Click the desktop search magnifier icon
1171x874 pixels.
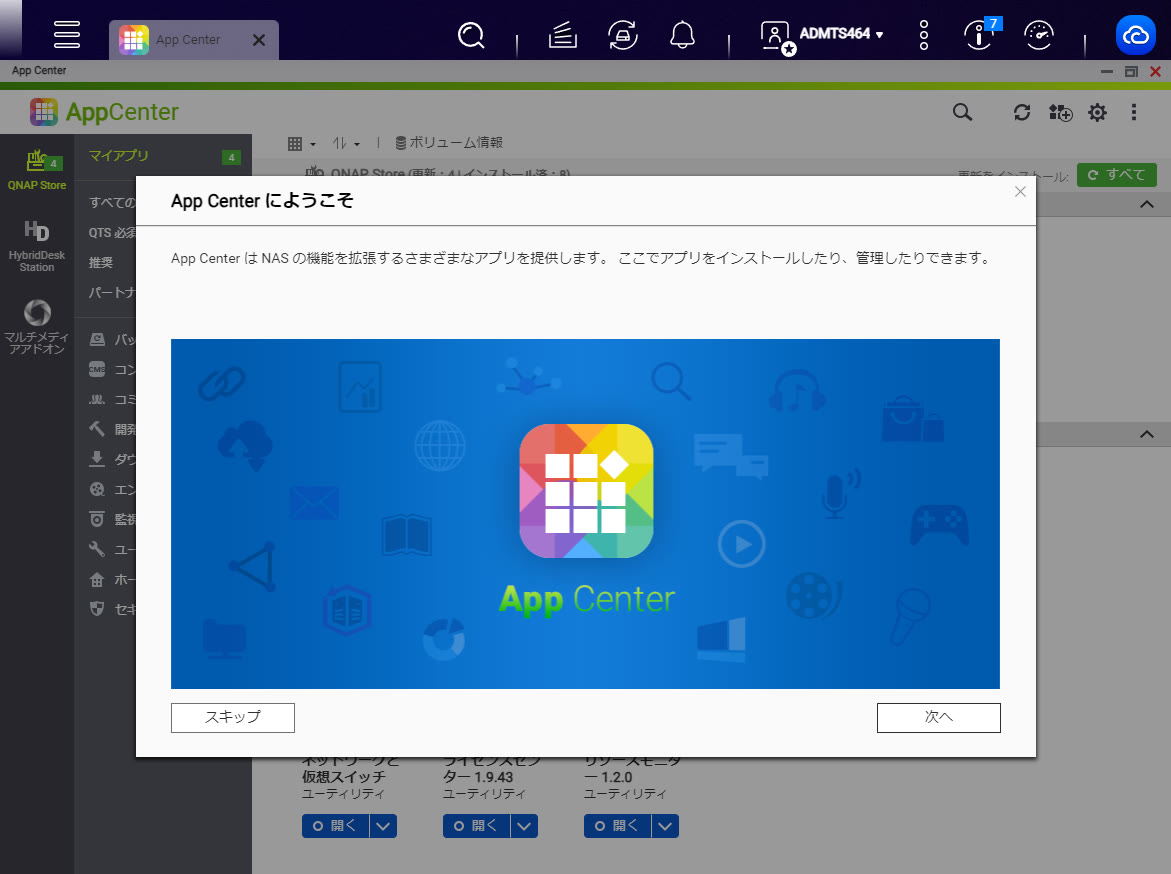coord(471,34)
